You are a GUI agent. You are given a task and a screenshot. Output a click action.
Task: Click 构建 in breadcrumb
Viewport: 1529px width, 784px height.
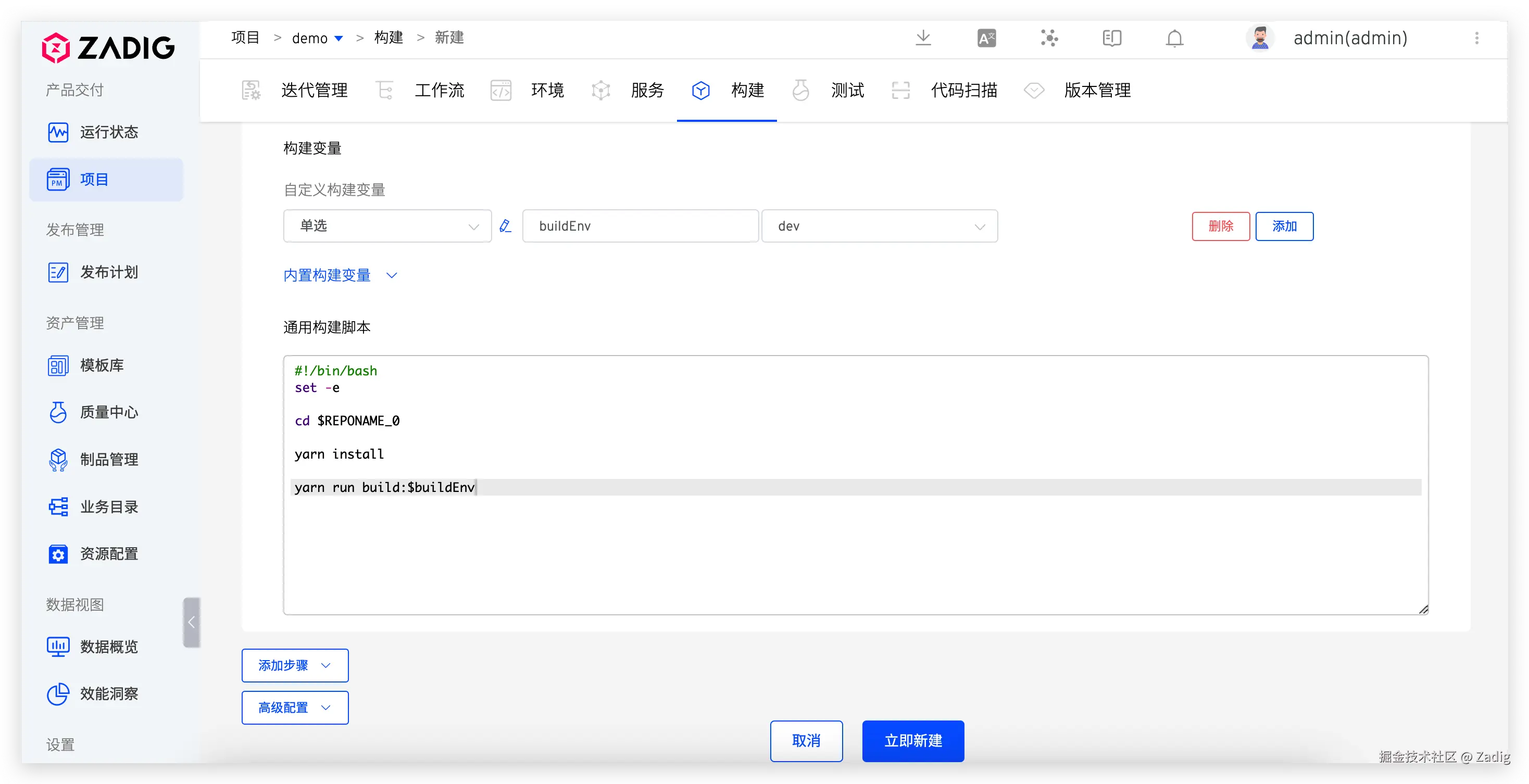coord(388,37)
